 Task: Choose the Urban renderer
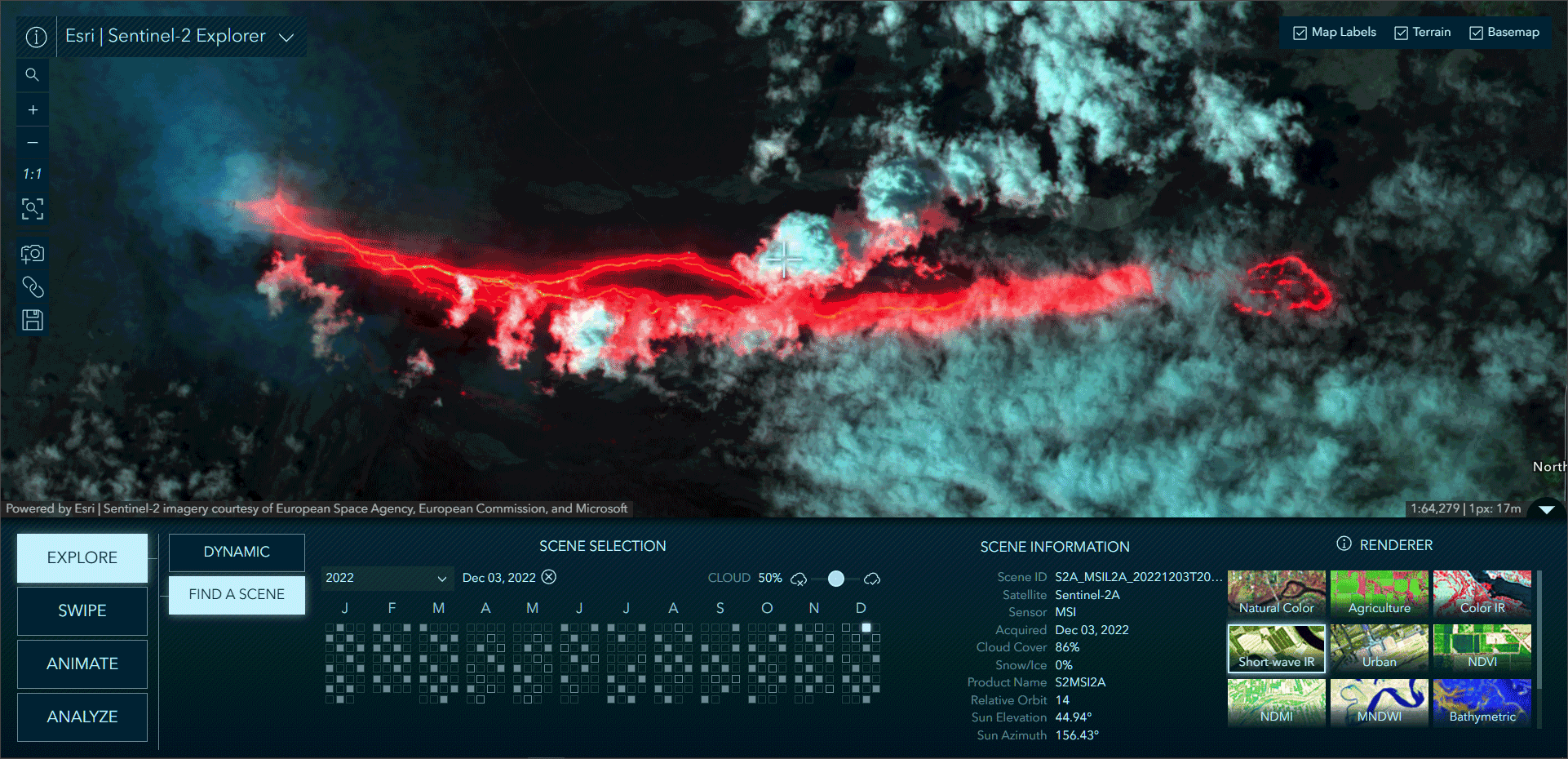pos(1380,648)
